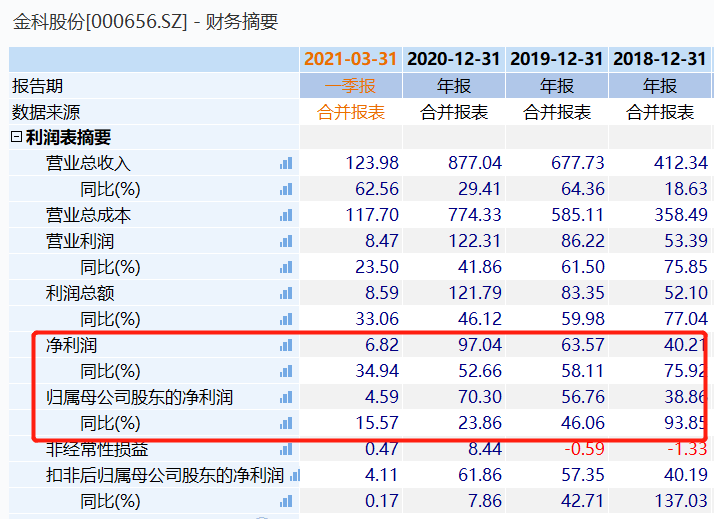Click the red -1.33 value
Screen dimensions: 714x519
687,449
